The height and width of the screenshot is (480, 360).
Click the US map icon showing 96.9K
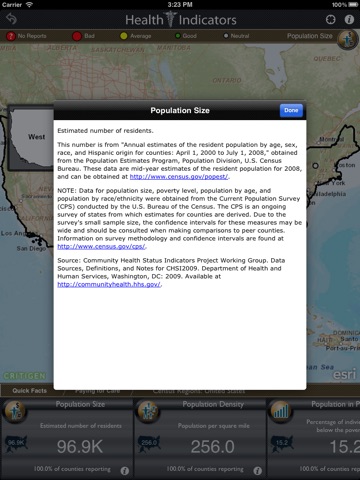coord(16,443)
